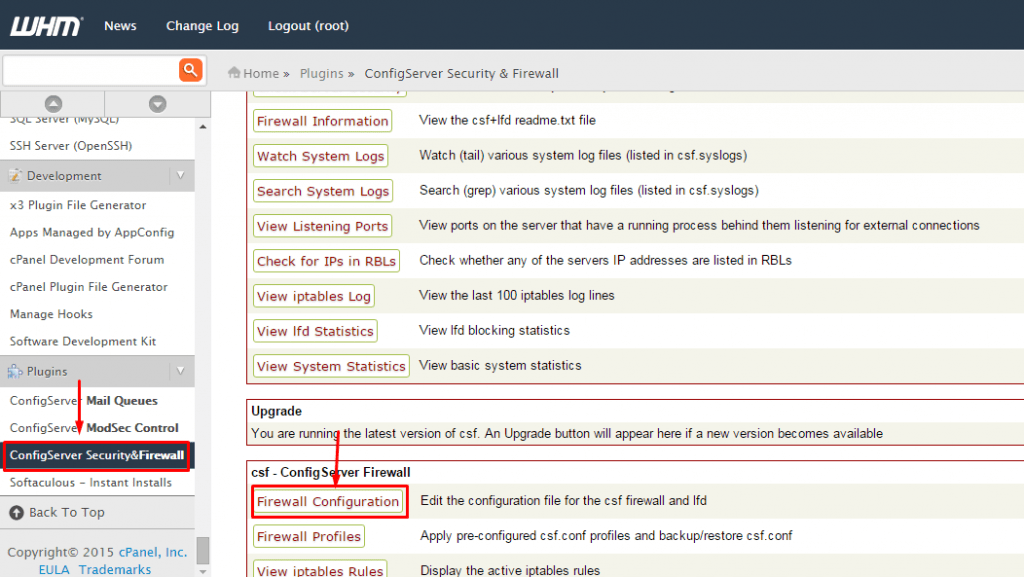Click the Home icon in breadcrumb

(234, 72)
